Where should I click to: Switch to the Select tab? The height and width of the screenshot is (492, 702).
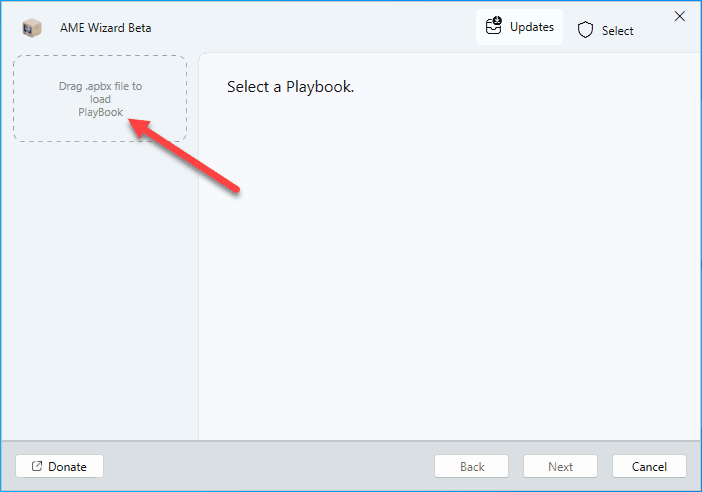point(606,30)
